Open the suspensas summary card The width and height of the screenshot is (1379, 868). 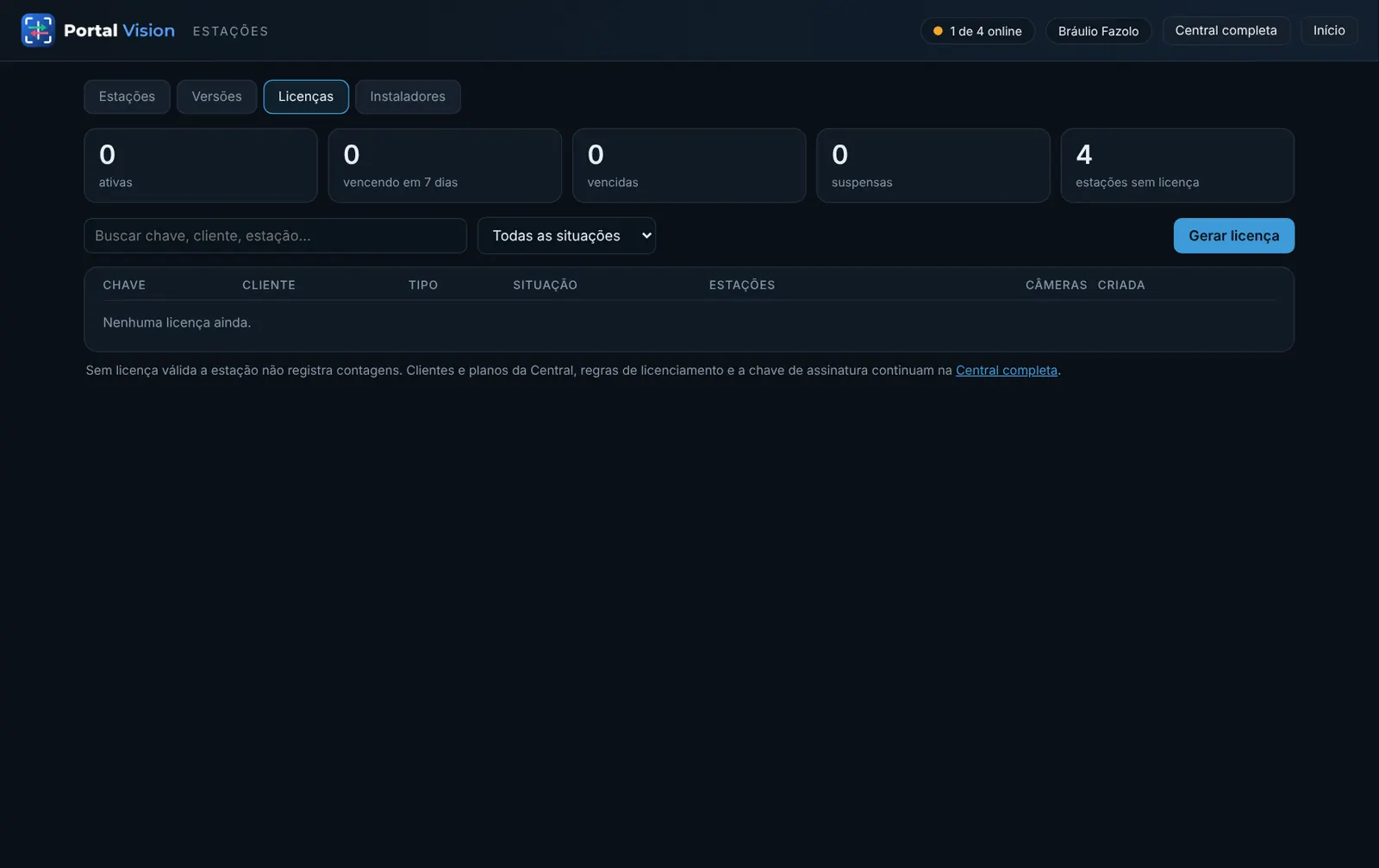coord(933,165)
